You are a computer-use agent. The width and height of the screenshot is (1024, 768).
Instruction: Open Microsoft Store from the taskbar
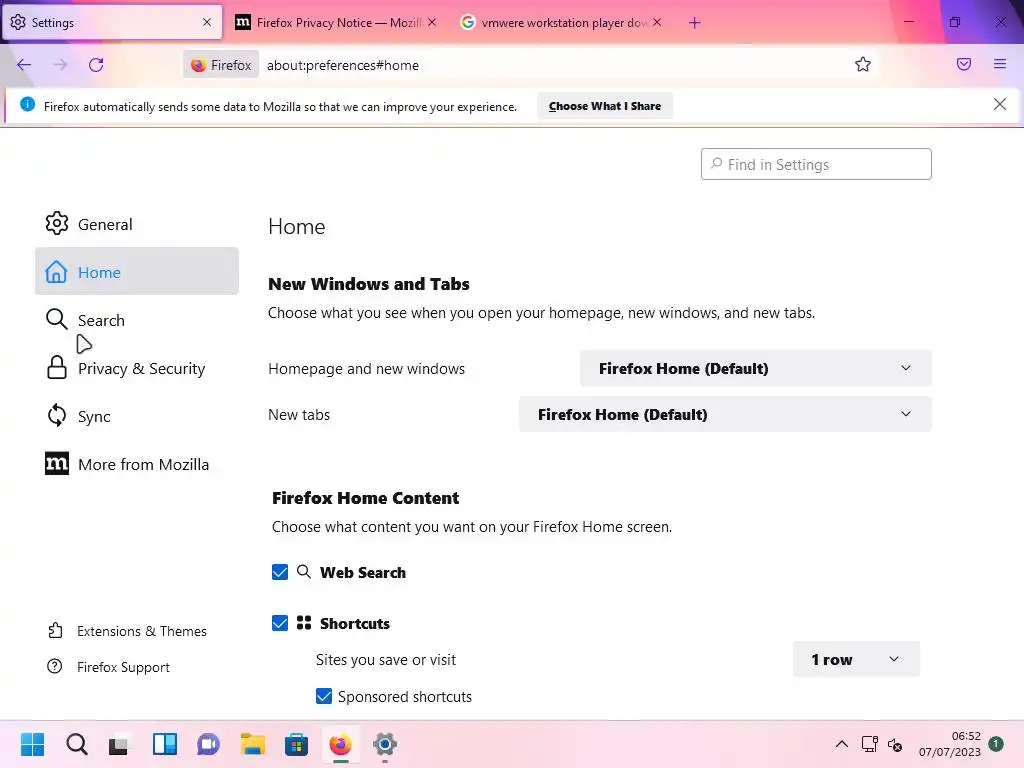[x=296, y=744]
